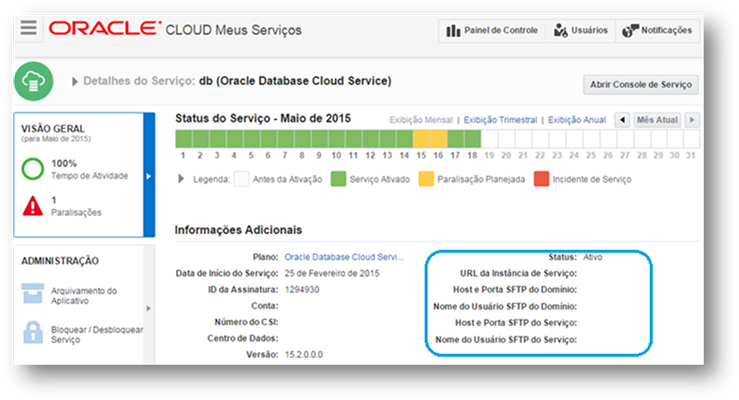
Task: Click the URL da Instância de Serviço label
Action: coord(518,273)
